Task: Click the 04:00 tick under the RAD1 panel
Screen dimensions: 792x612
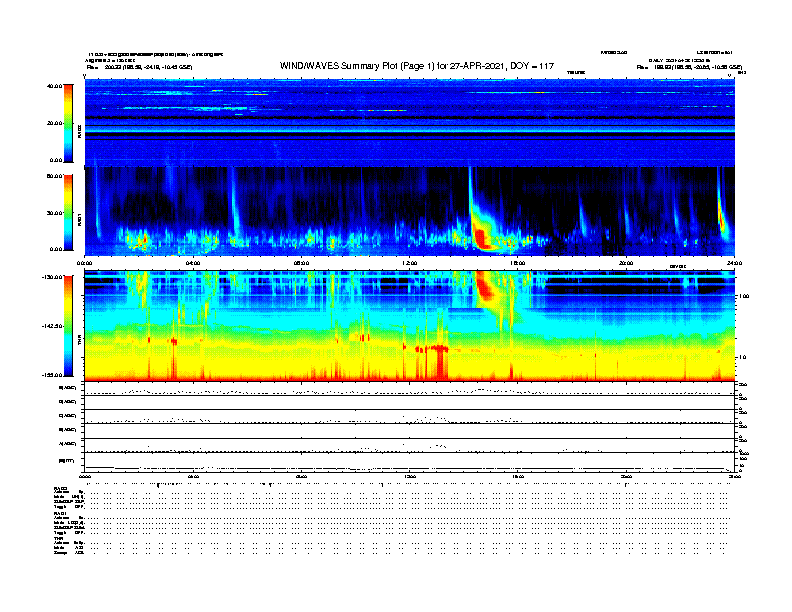Action: pos(193,263)
